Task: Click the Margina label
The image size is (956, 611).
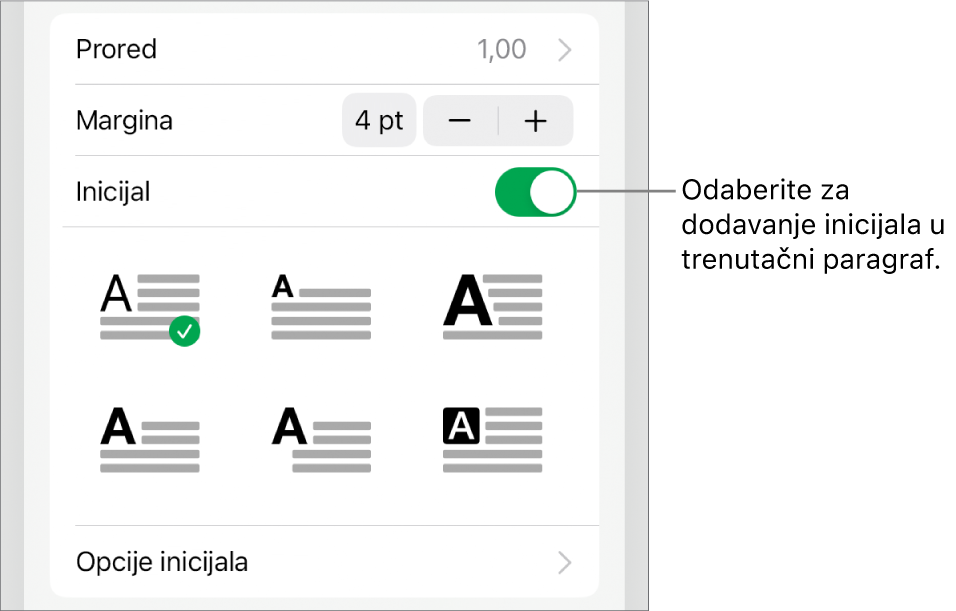Action: click(124, 121)
